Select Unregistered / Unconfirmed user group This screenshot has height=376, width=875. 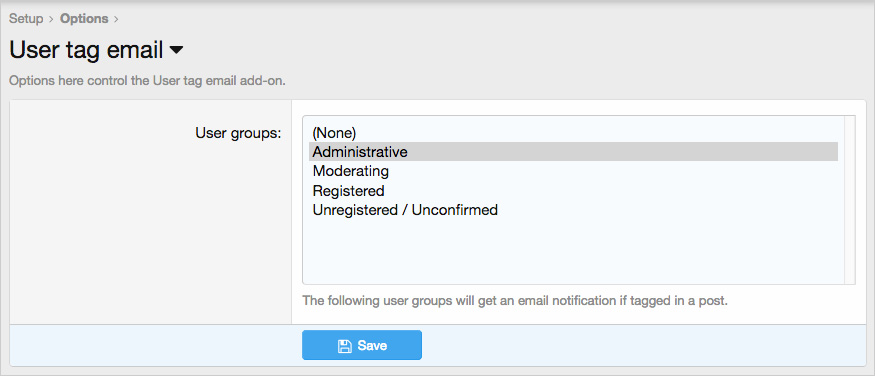573,210
